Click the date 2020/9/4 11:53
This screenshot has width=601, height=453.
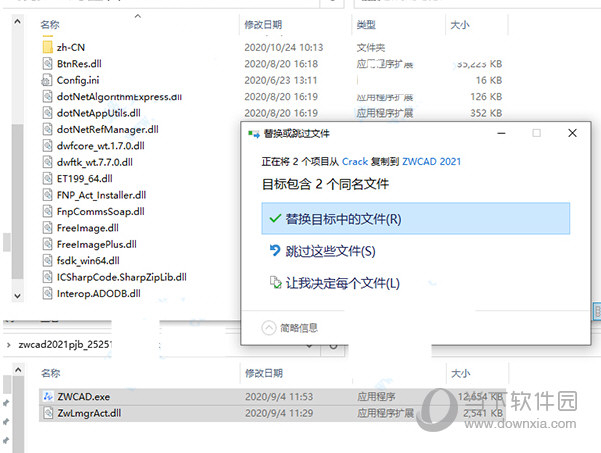[x=279, y=397]
